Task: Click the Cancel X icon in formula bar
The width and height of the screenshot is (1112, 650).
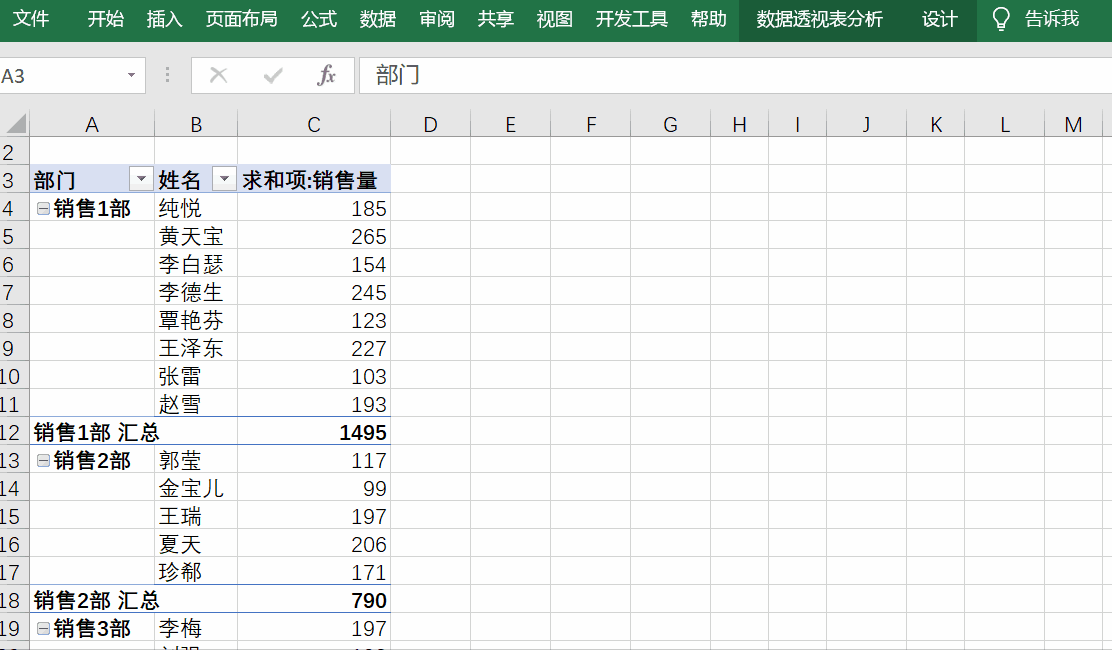Action: pos(218,76)
